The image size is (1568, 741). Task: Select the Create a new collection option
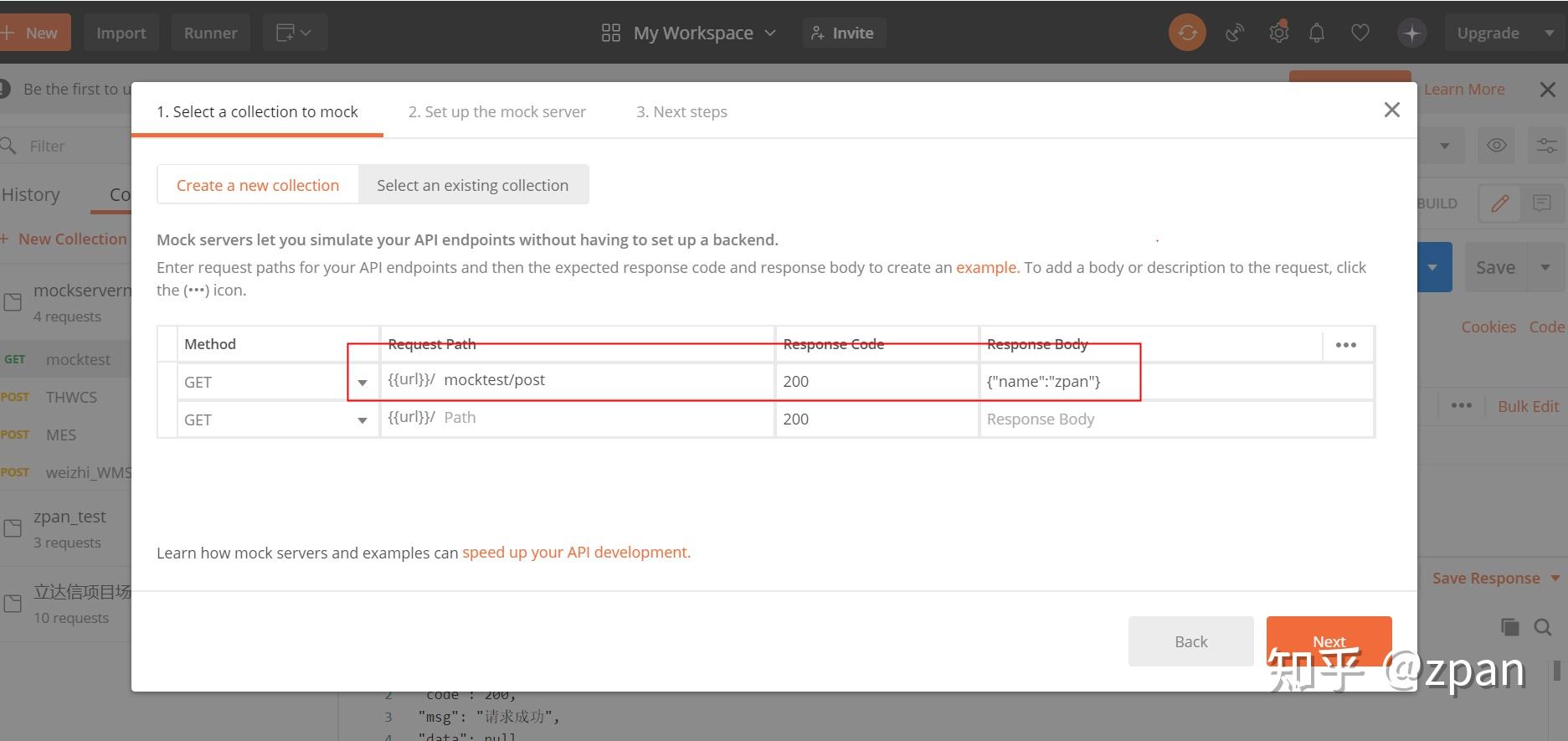point(258,185)
